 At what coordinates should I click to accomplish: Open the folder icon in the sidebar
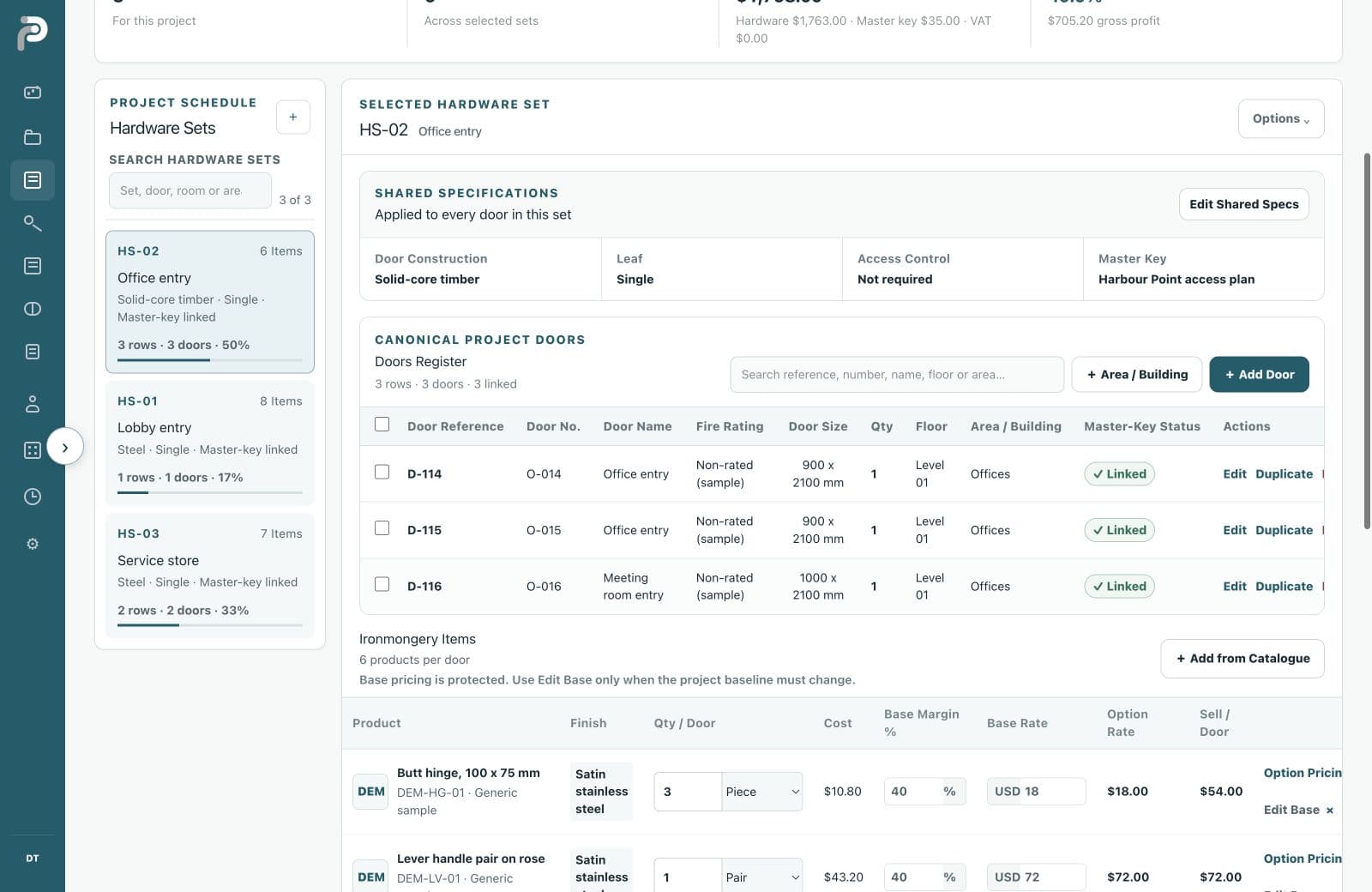[33, 137]
